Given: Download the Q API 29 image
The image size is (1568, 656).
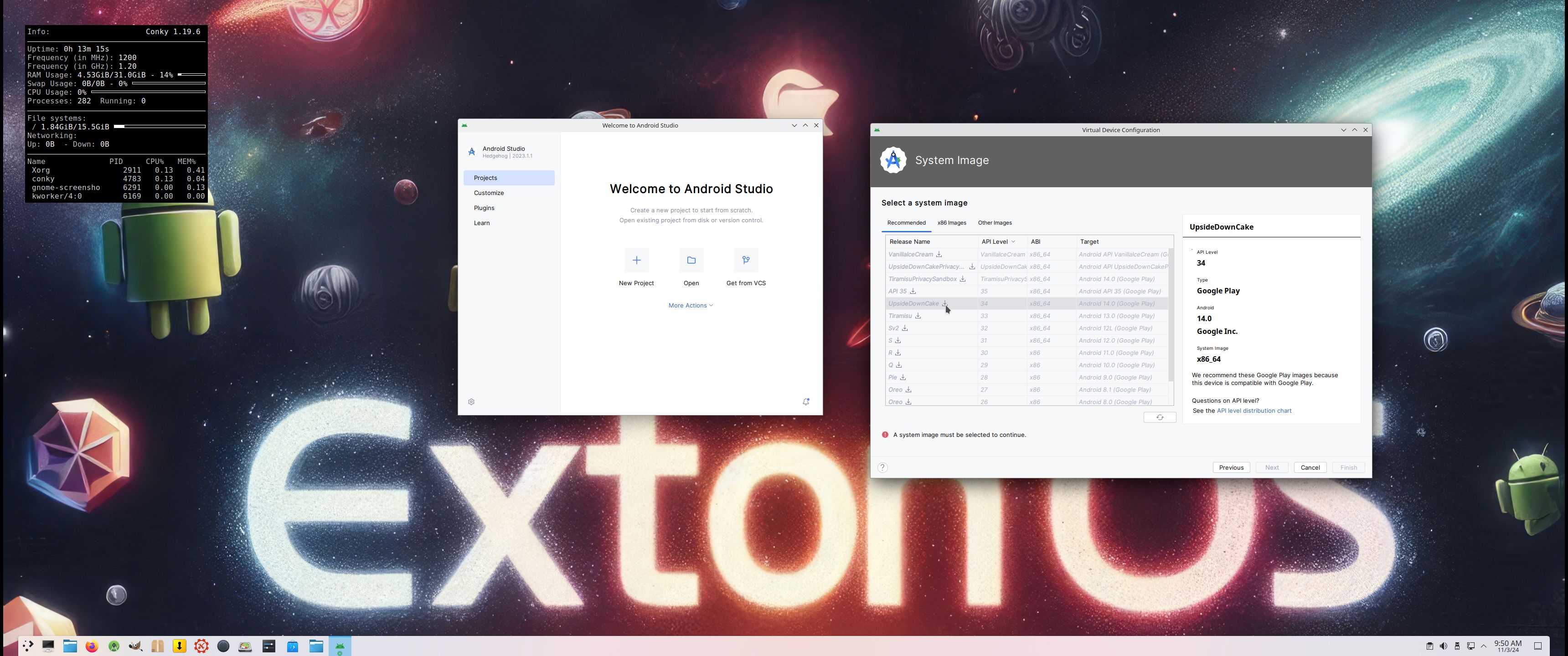Looking at the screenshot, I should coord(898,365).
